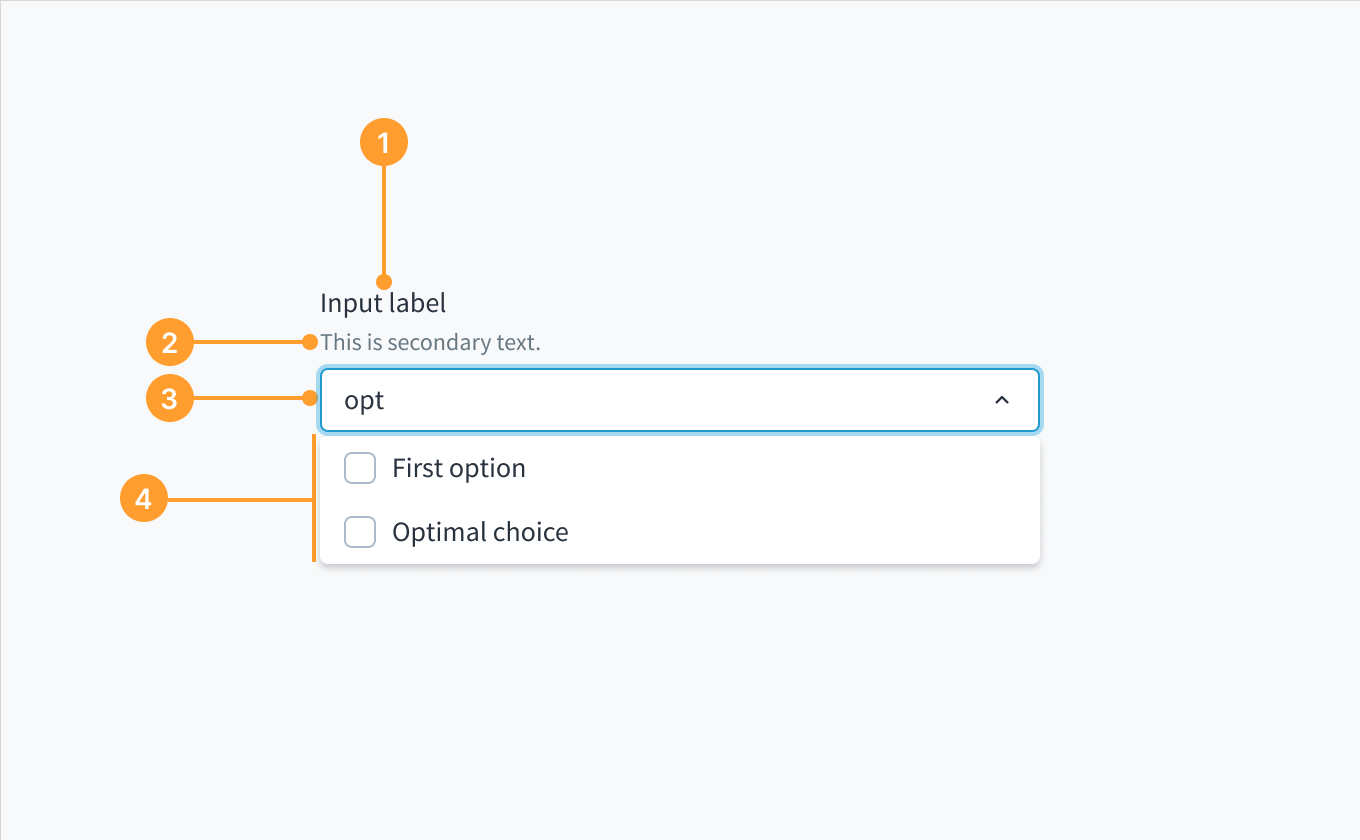1360x840 pixels.
Task: Select the Optimal choice row
Action: (x=480, y=531)
